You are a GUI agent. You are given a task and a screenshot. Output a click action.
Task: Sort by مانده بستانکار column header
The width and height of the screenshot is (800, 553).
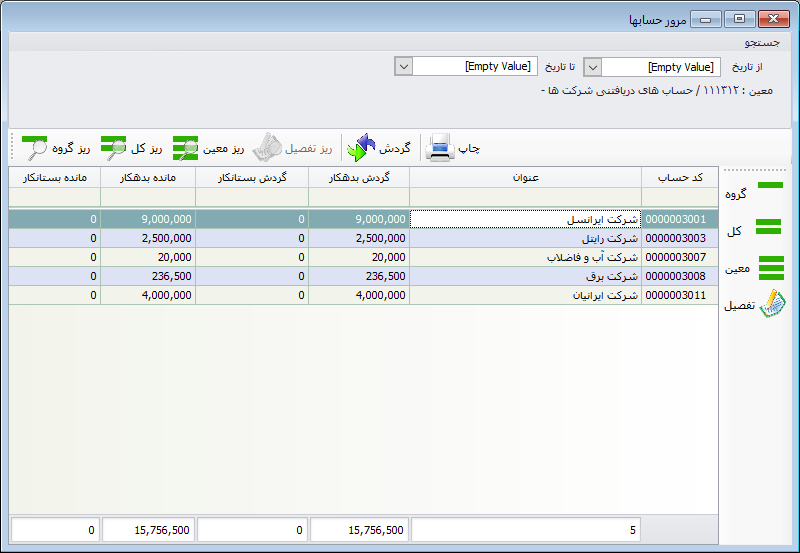point(55,178)
